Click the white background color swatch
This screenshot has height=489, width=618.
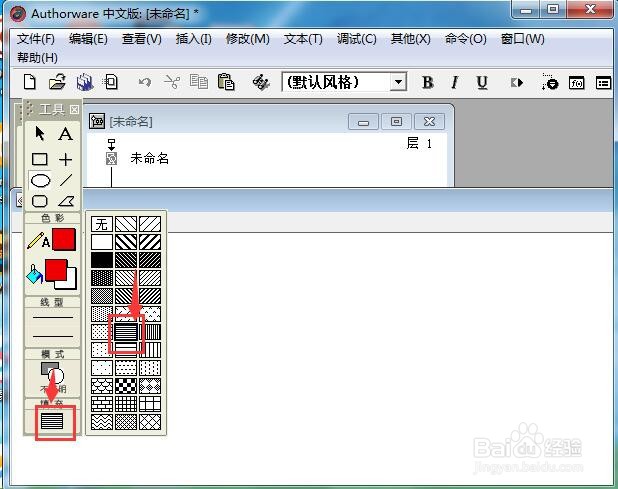[x=69, y=282]
